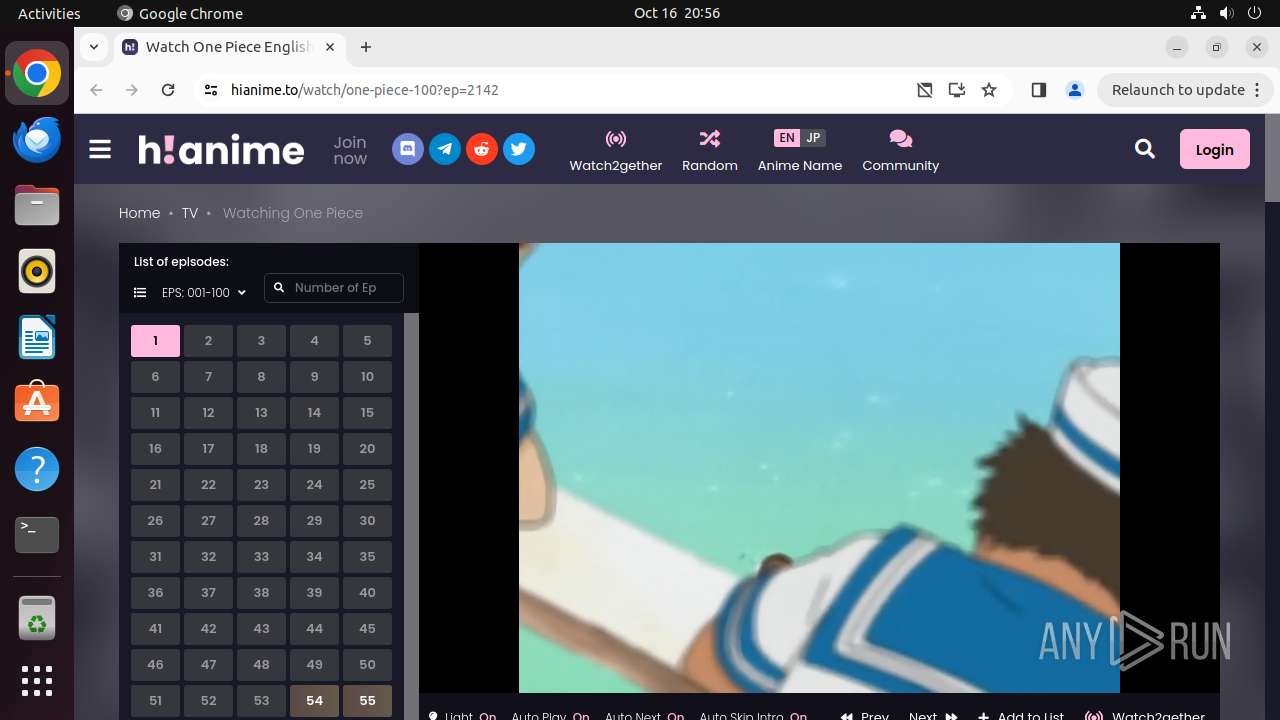Bookmark this page with the star

(x=989, y=90)
